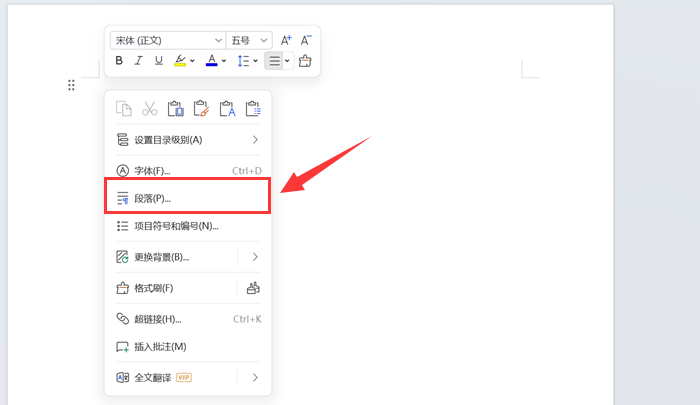Expand the 设置目录级别 submenu chevron

tap(255, 140)
